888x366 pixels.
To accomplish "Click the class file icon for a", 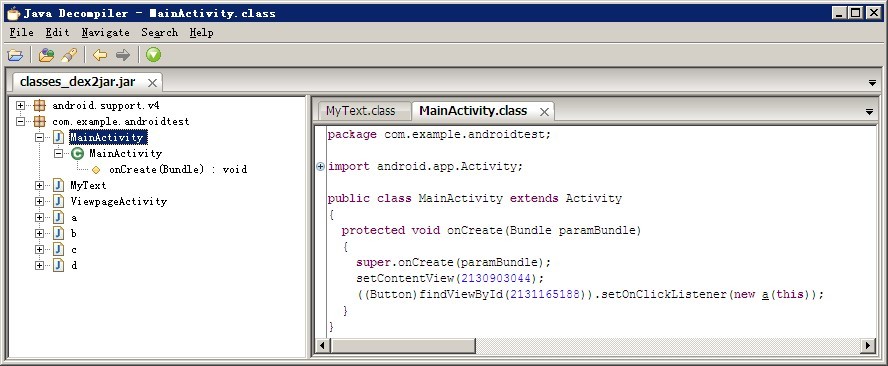I will [58, 218].
